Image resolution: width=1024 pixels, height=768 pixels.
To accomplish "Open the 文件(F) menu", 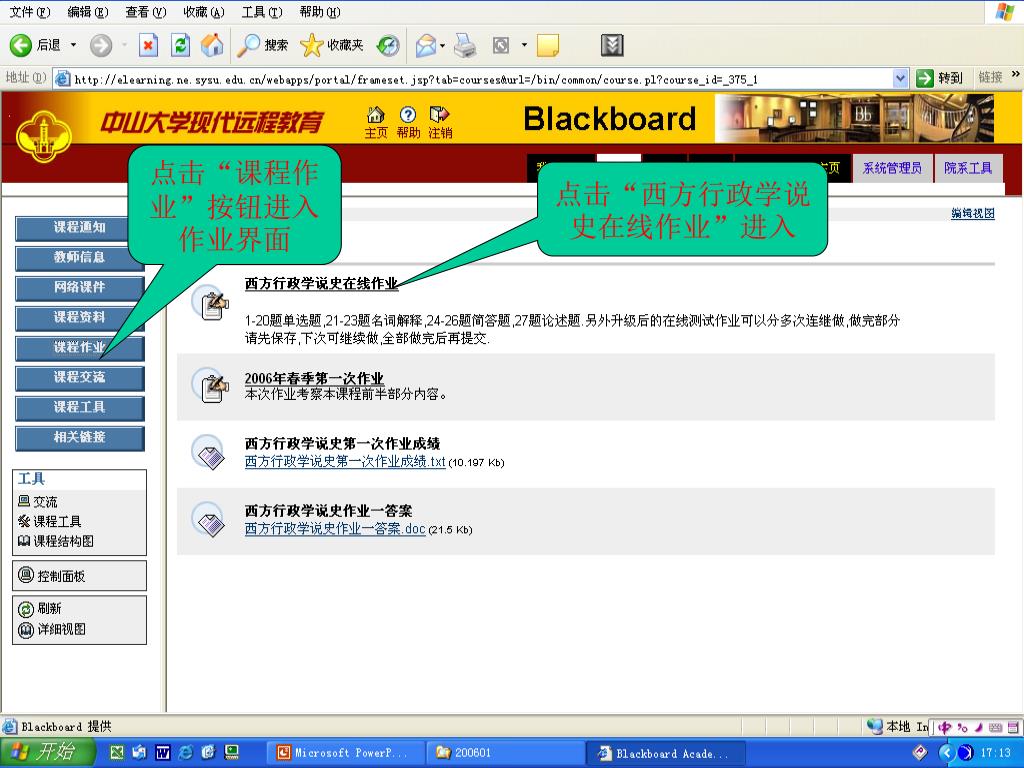I will coord(29,12).
